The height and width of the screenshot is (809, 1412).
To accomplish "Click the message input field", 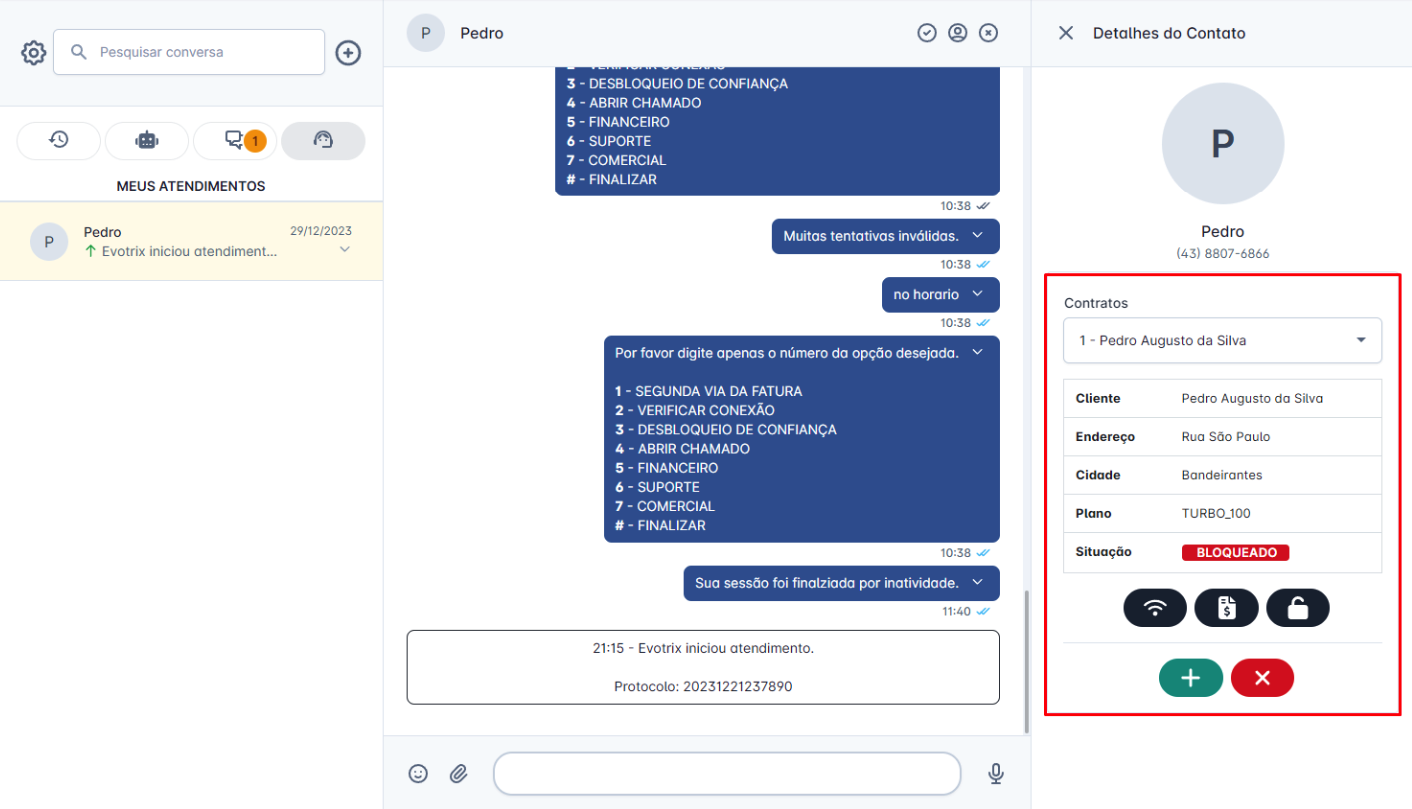I will pyautogui.click(x=727, y=773).
